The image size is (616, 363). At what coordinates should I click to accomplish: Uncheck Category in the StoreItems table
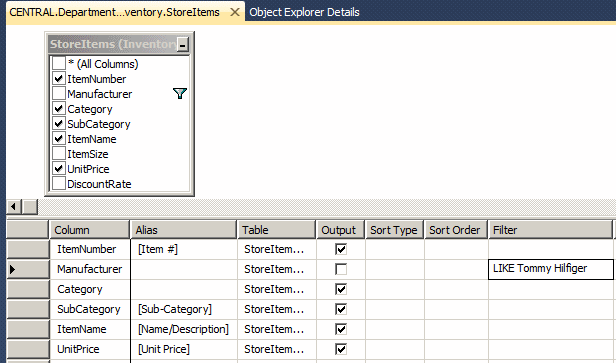[x=59, y=108]
